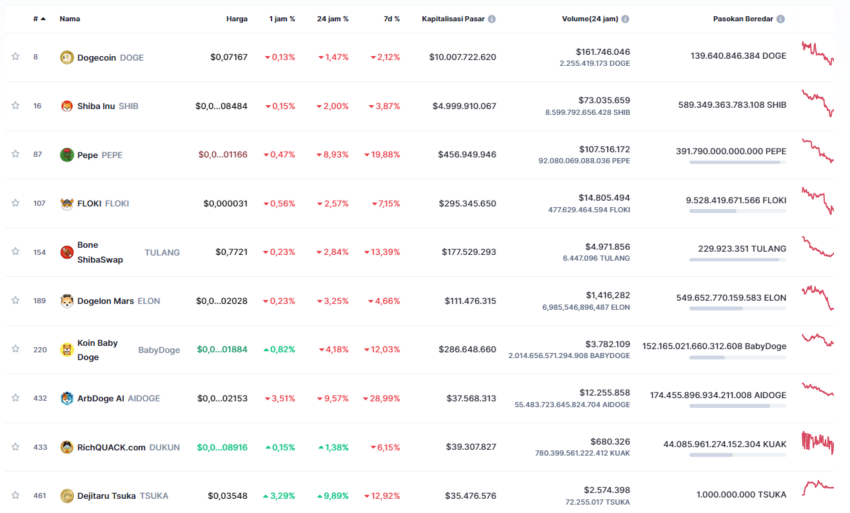Open Volume(24 jam) info icon

[626, 19]
